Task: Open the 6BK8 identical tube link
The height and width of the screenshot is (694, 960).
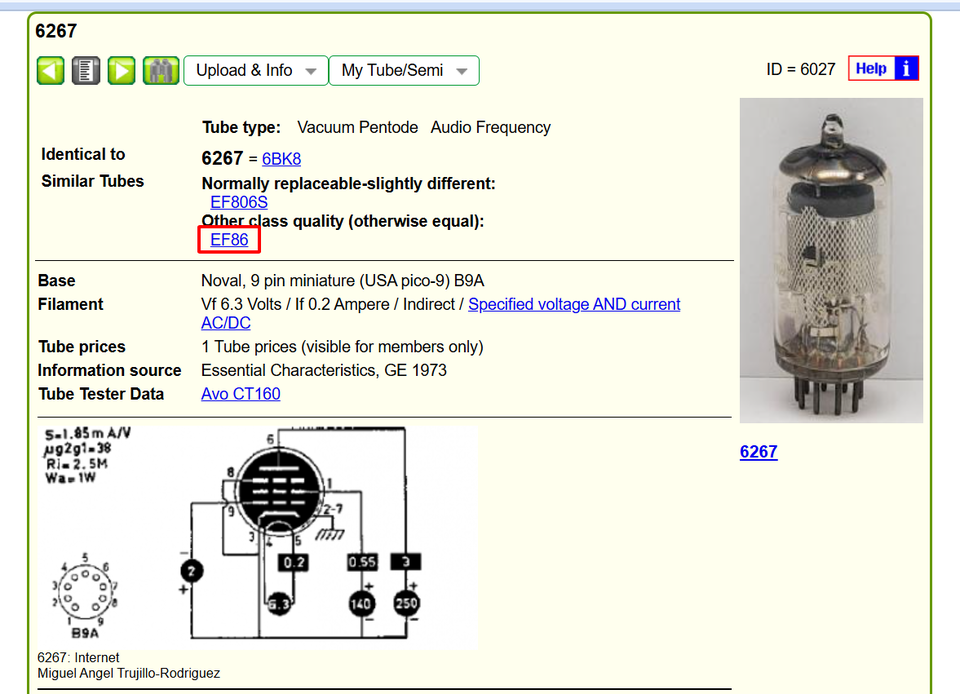Action: click(x=282, y=159)
